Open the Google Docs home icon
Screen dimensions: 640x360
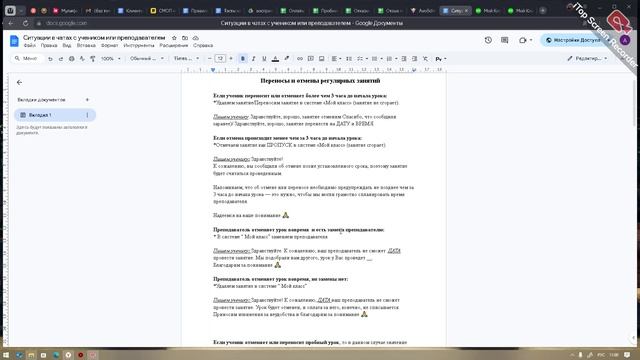(14, 41)
